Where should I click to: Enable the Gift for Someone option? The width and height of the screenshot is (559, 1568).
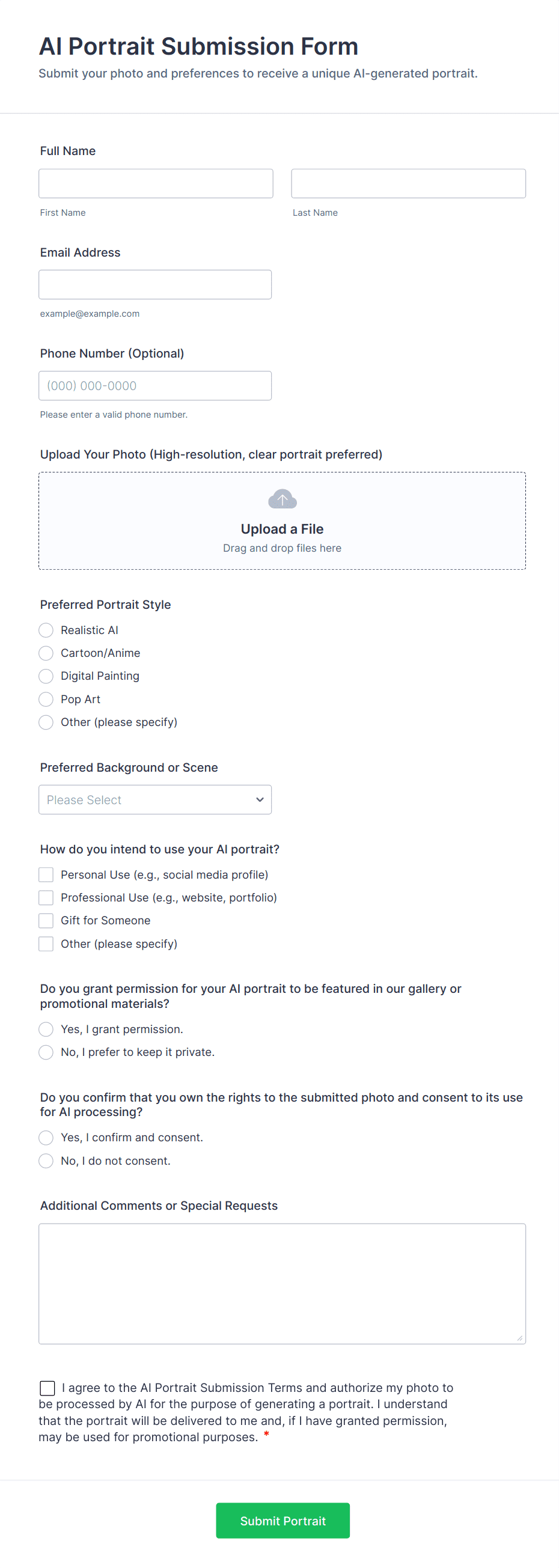pyautogui.click(x=46, y=920)
